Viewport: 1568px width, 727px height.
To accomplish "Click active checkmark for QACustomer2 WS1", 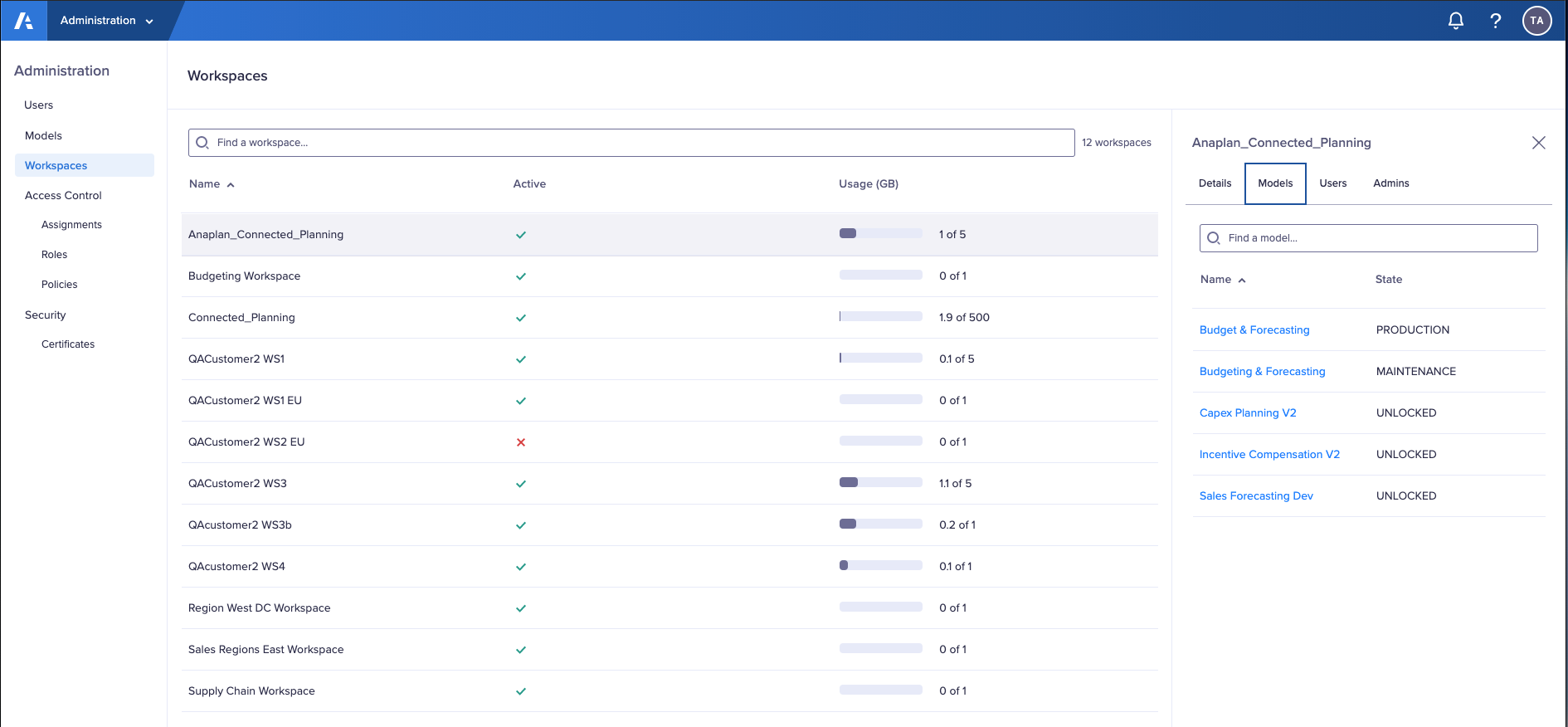I will pos(521,359).
